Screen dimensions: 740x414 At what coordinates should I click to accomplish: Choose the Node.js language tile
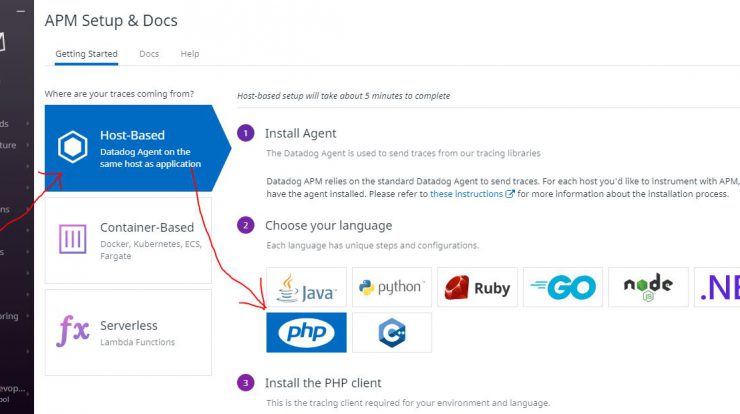[x=648, y=287]
